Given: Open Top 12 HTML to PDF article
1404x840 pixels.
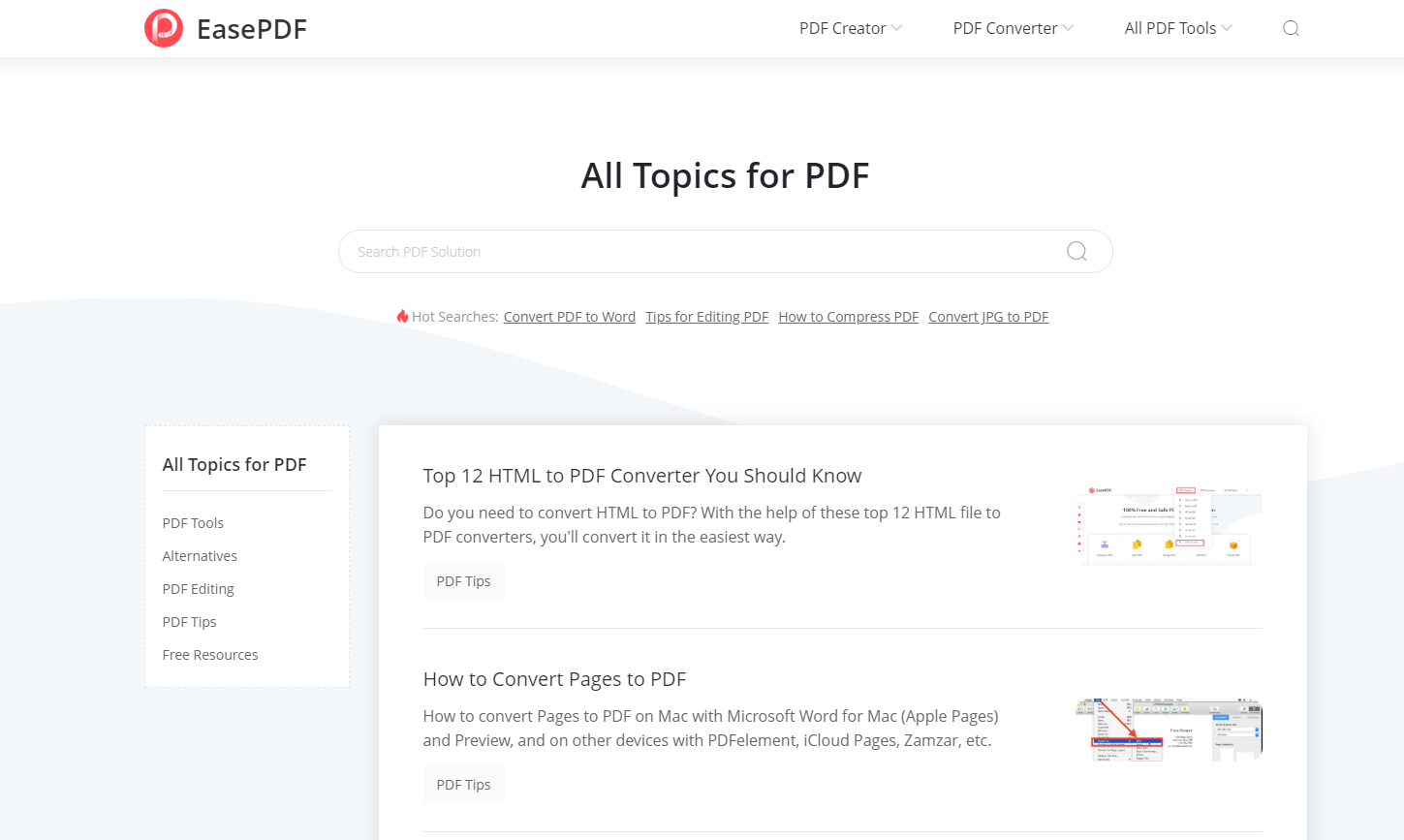Looking at the screenshot, I should (642, 476).
